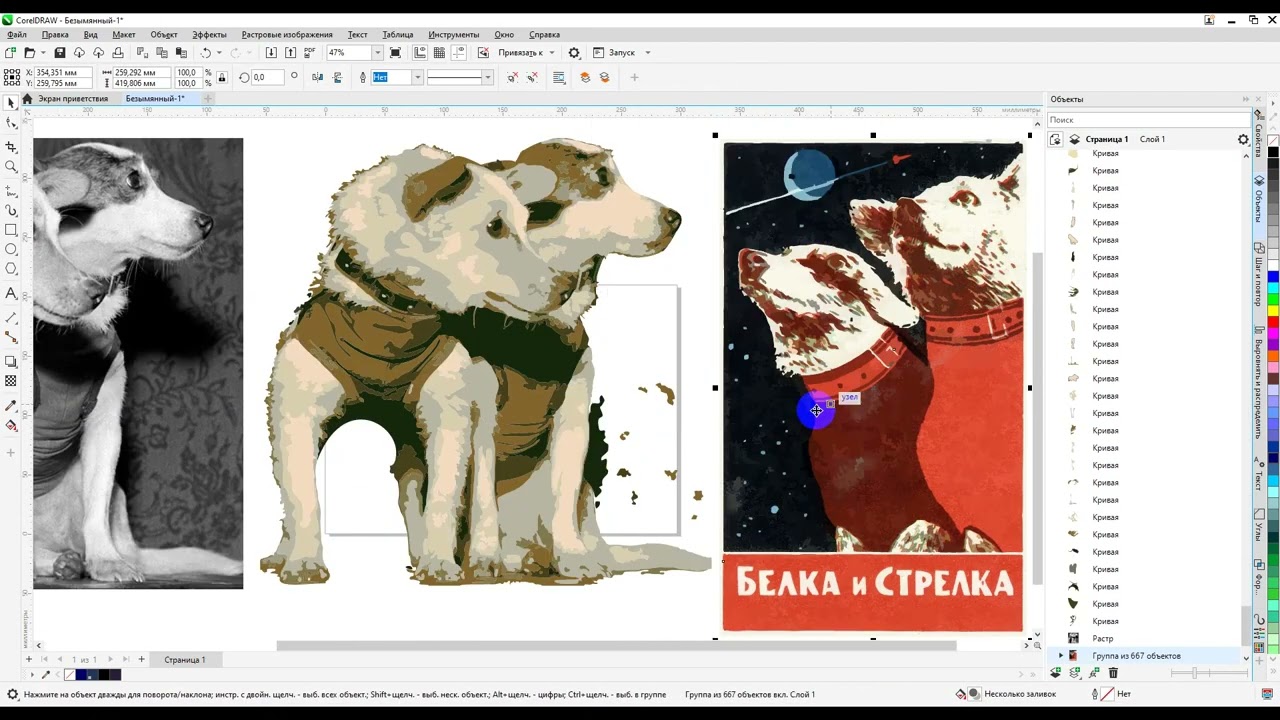The image size is (1280, 720).
Task: Click Publish to PDF icon
Action: pyautogui.click(x=310, y=53)
